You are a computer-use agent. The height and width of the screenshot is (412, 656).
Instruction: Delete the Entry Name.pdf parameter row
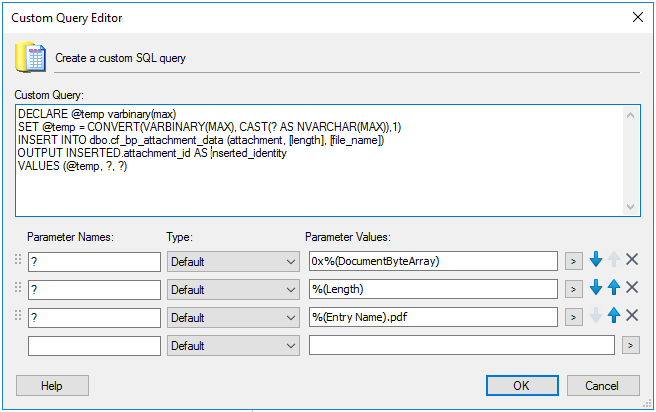pyautogui.click(x=632, y=315)
